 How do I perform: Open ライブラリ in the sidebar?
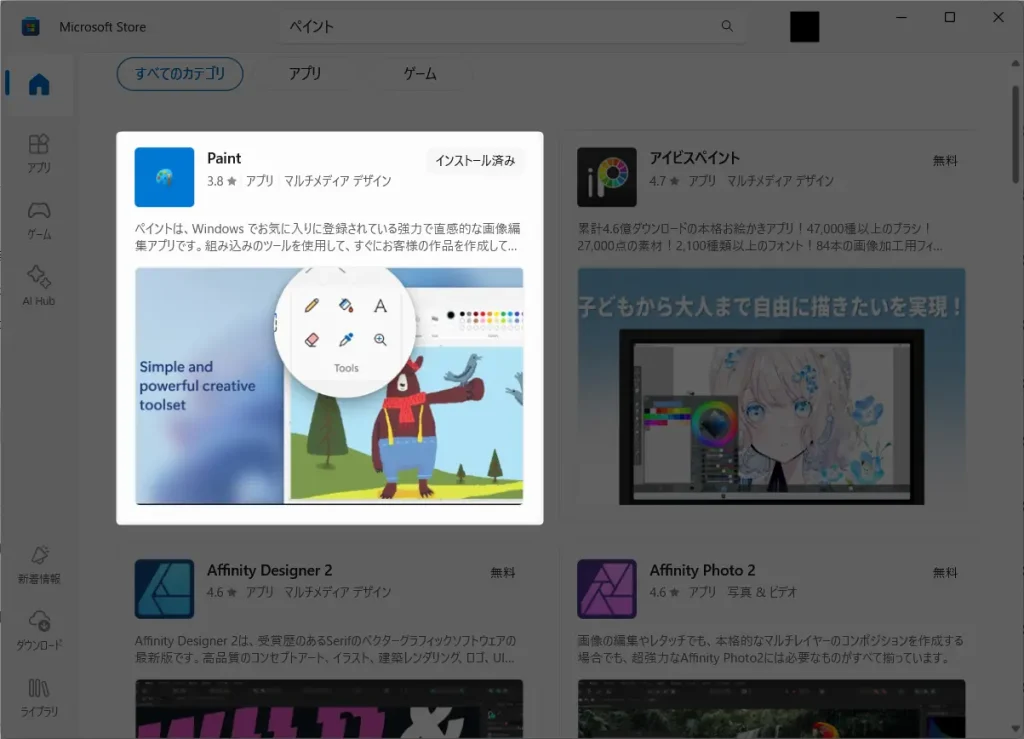pyautogui.click(x=39, y=697)
